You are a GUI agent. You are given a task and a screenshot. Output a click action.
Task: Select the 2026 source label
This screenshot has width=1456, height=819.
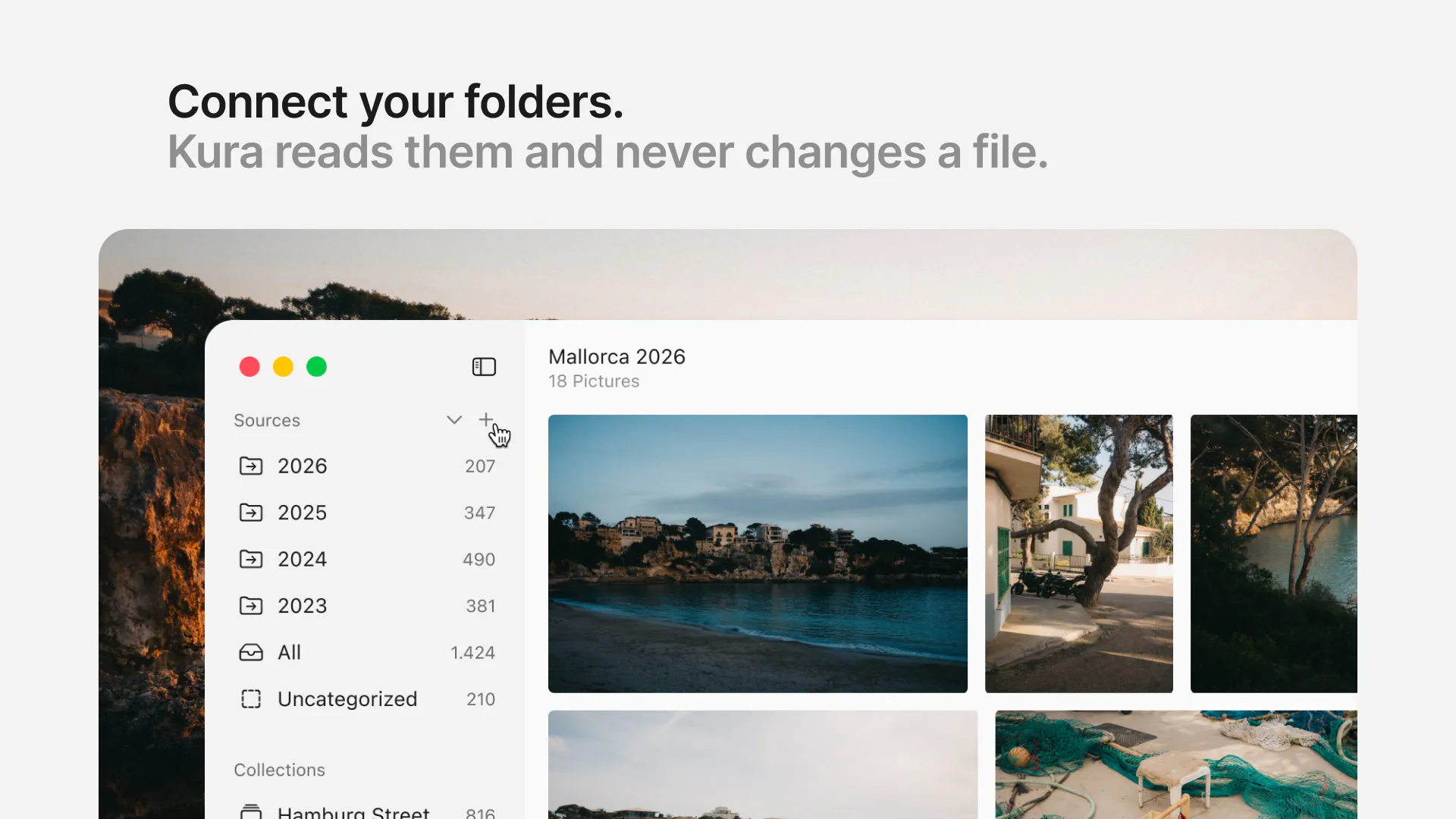click(302, 466)
